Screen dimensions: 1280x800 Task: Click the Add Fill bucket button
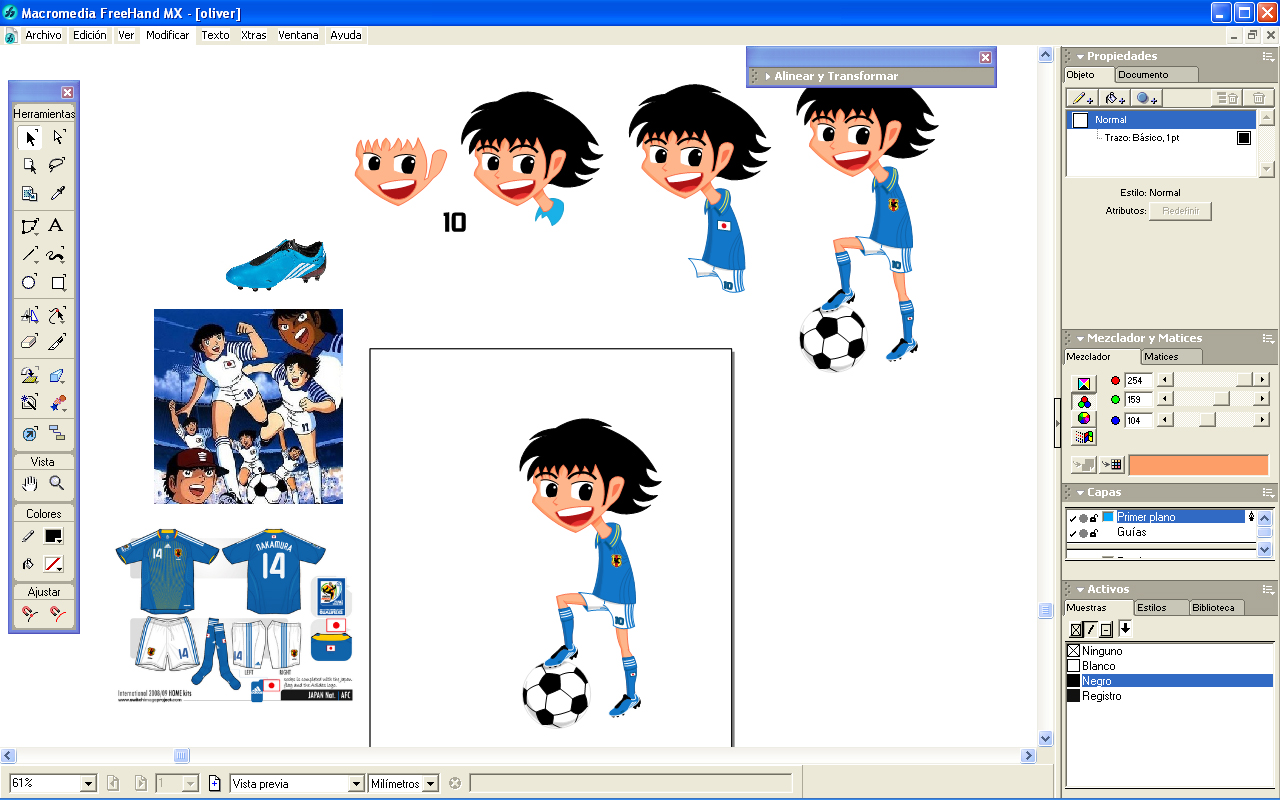[x=1115, y=98]
